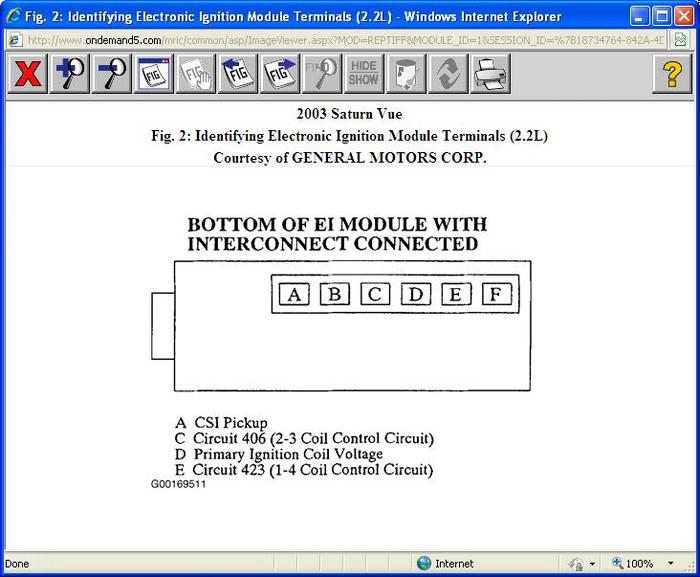Click the Find magnifier icon

(x=321, y=74)
